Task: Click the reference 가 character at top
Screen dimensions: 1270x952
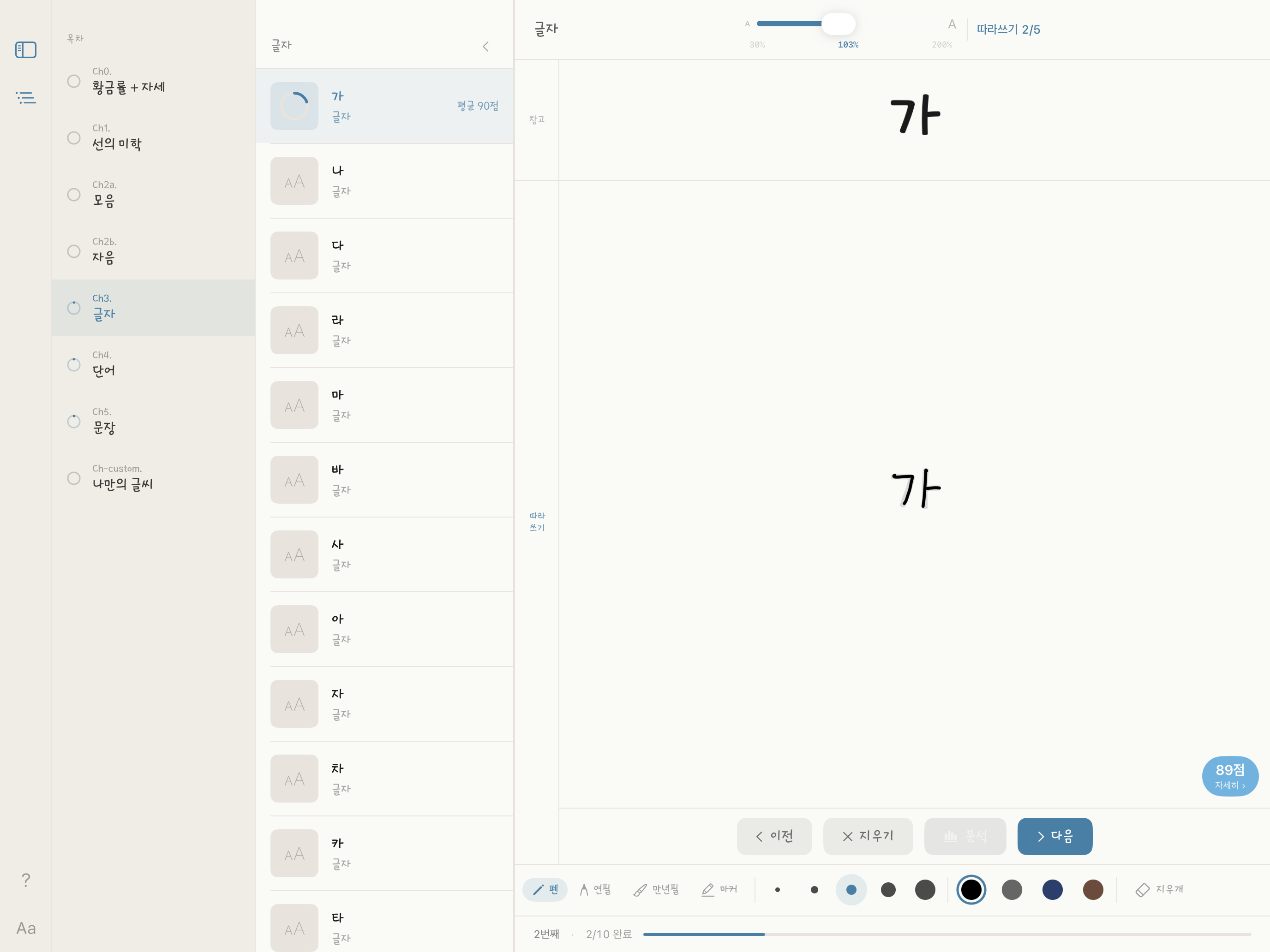Action: tap(915, 116)
